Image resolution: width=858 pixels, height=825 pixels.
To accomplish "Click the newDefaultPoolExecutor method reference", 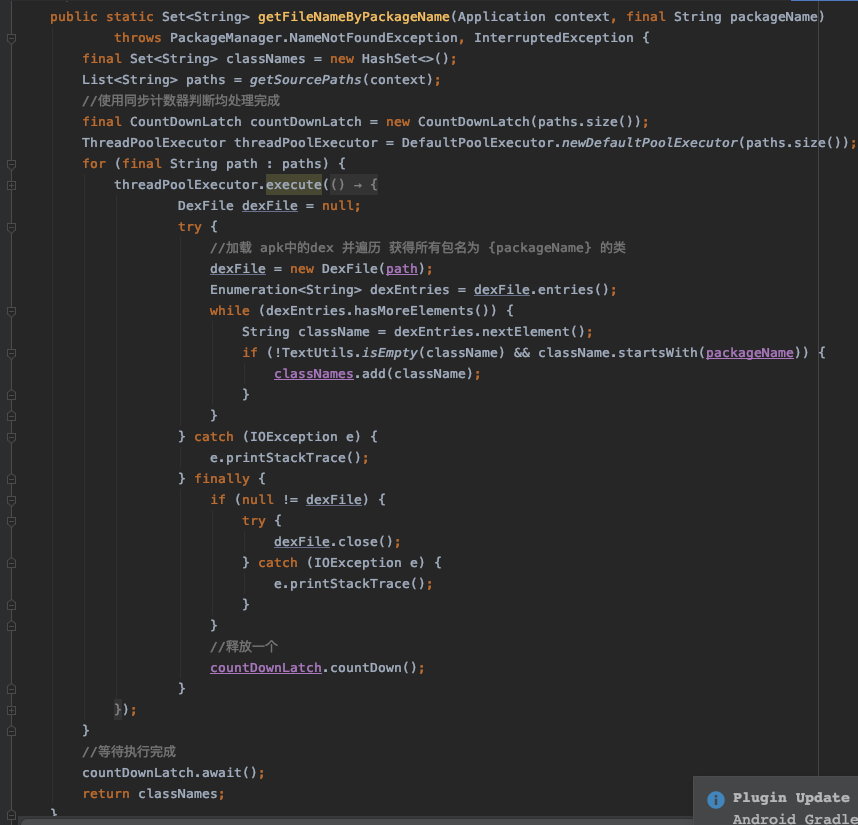I will (650, 143).
